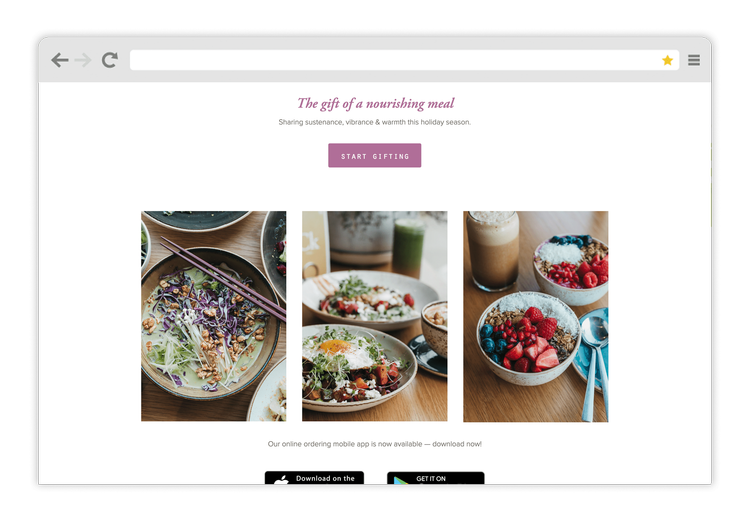The width and height of the screenshot is (750, 521).
Task: Click the Download on the App Store badge
Action: coord(314,478)
